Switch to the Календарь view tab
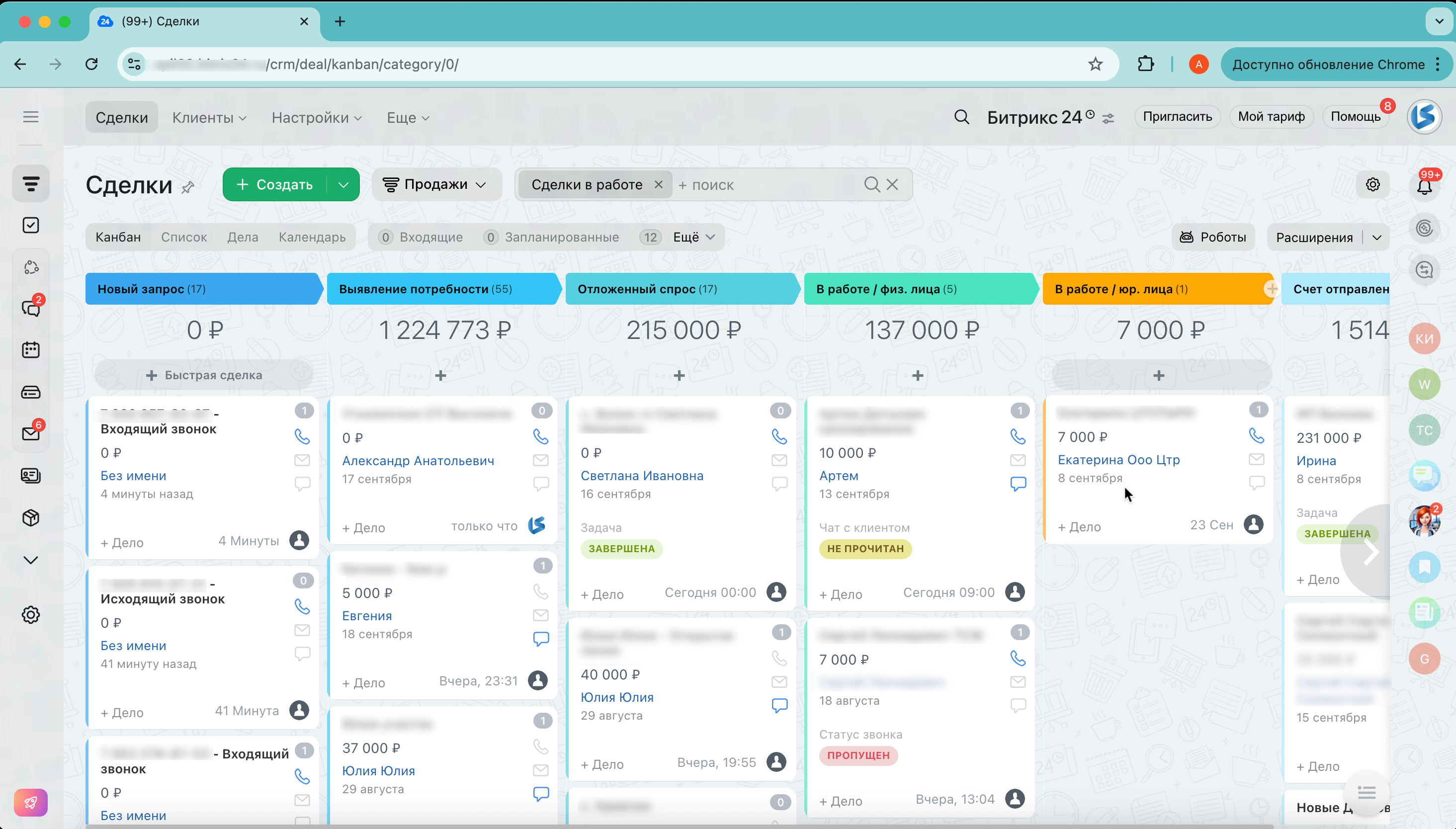 (x=312, y=237)
